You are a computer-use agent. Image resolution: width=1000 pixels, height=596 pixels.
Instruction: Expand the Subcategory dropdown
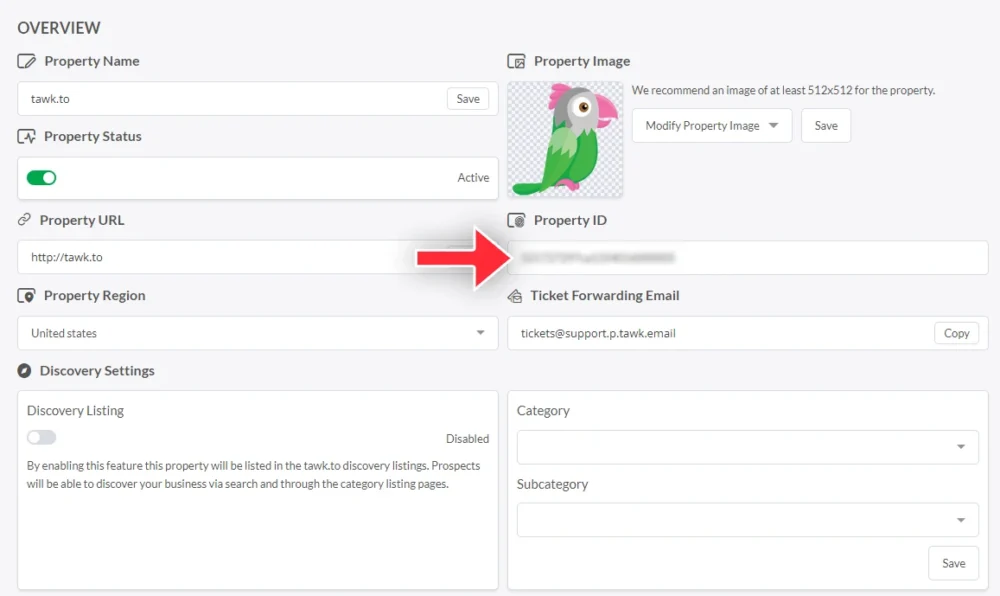pyautogui.click(x=747, y=520)
